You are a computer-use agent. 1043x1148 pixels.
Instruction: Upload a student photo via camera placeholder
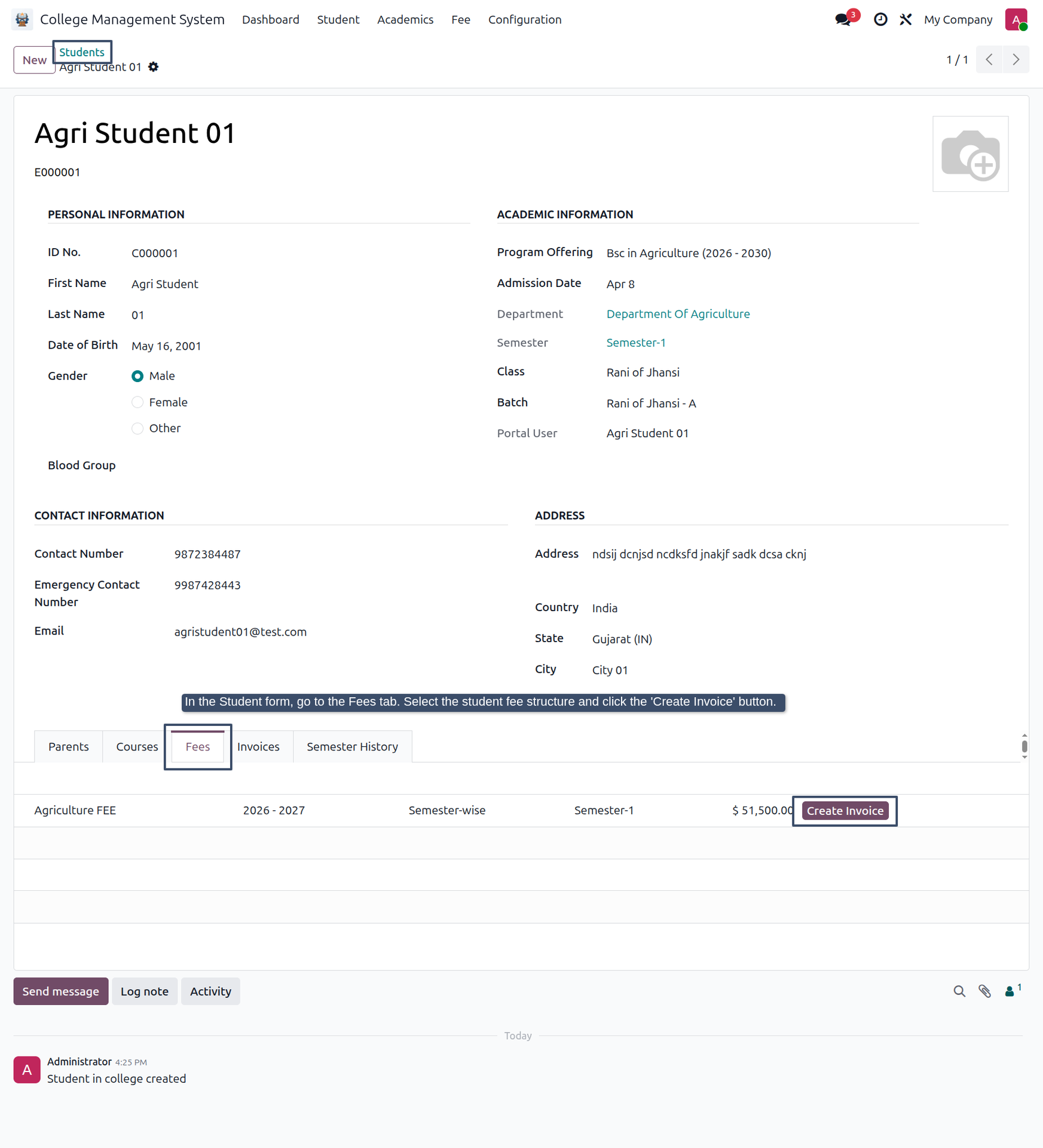click(x=970, y=154)
